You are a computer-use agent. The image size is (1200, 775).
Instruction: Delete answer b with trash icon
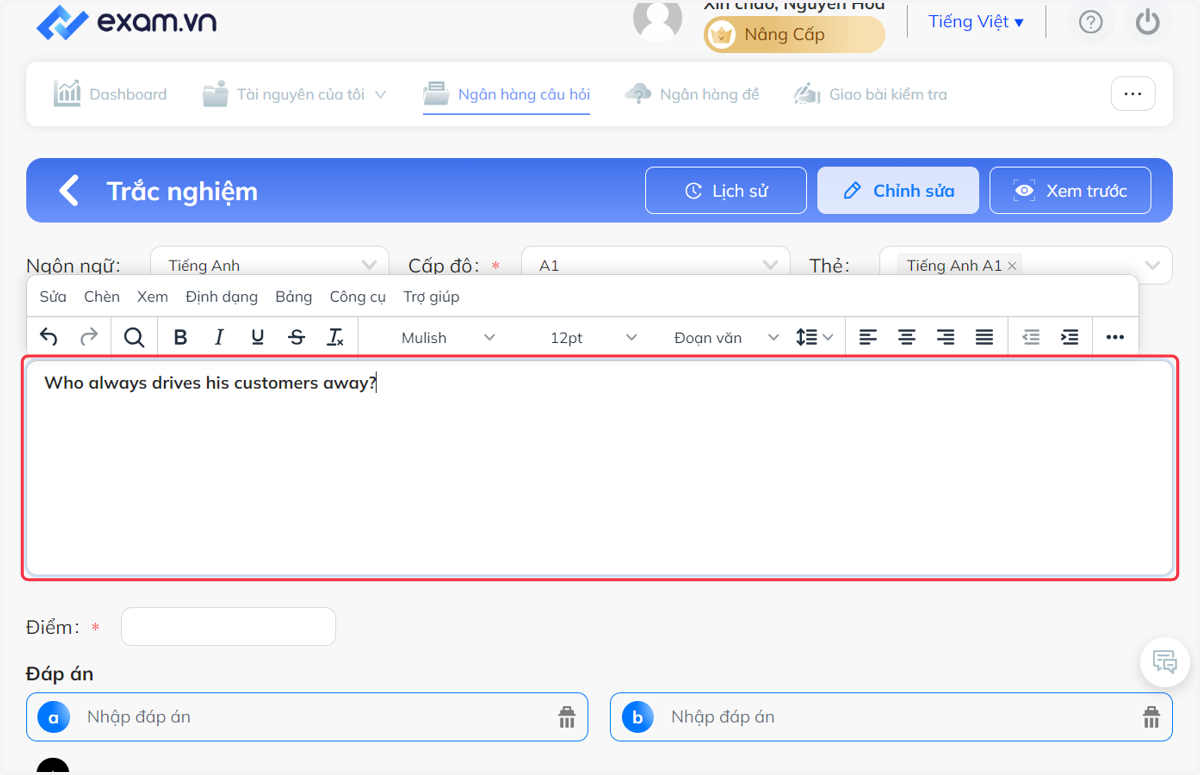coord(1151,717)
